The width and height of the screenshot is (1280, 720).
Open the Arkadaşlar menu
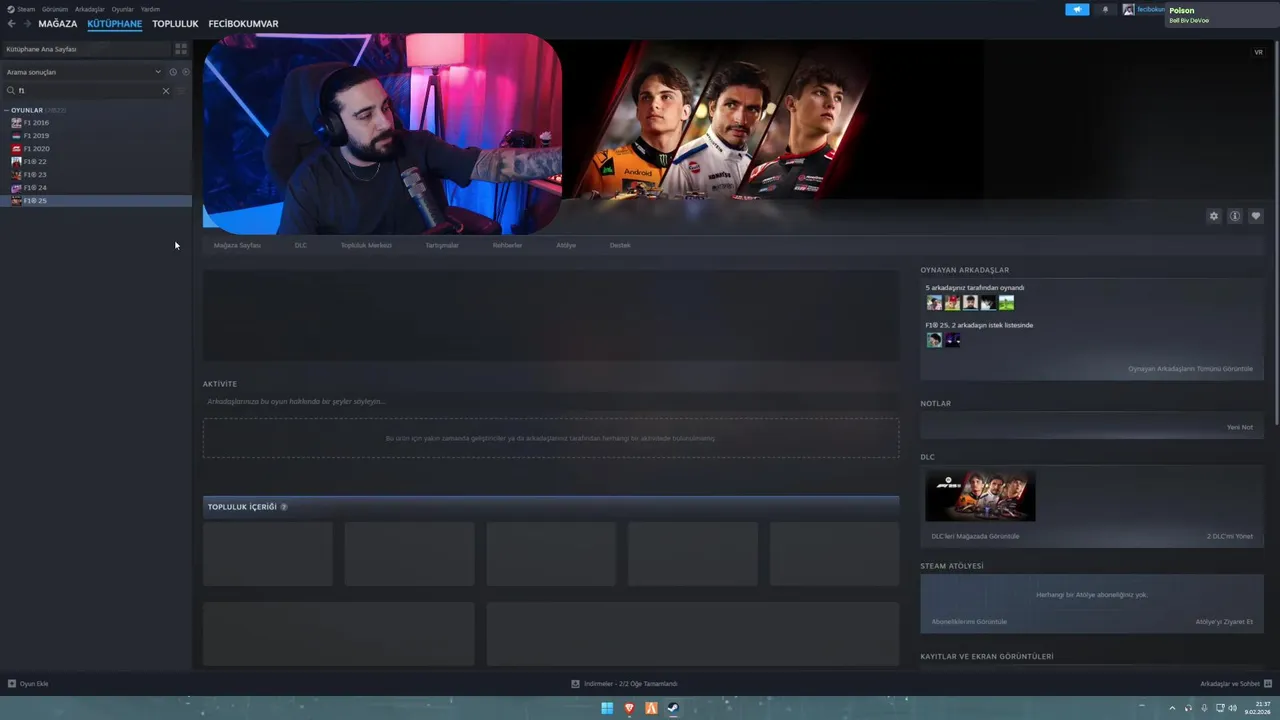pos(90,9)
